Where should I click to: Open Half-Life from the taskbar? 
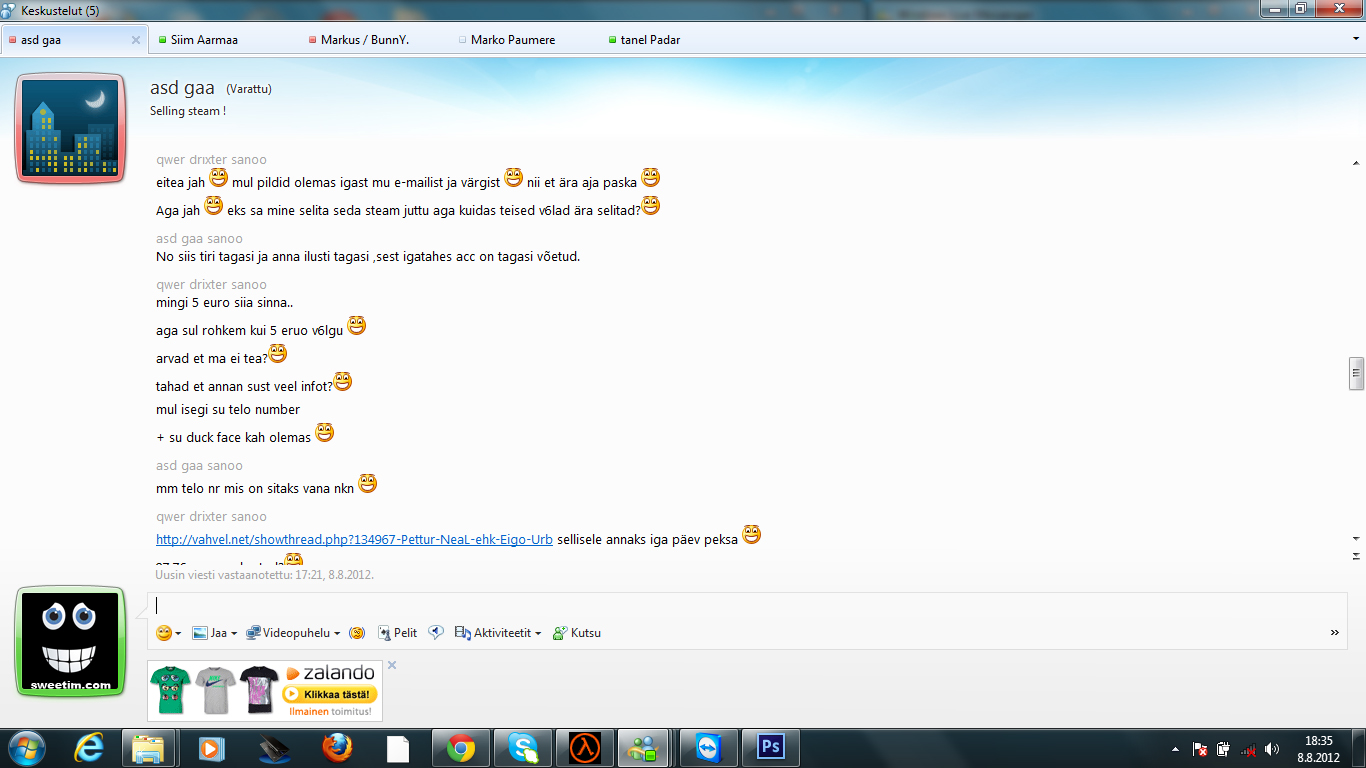585,748
